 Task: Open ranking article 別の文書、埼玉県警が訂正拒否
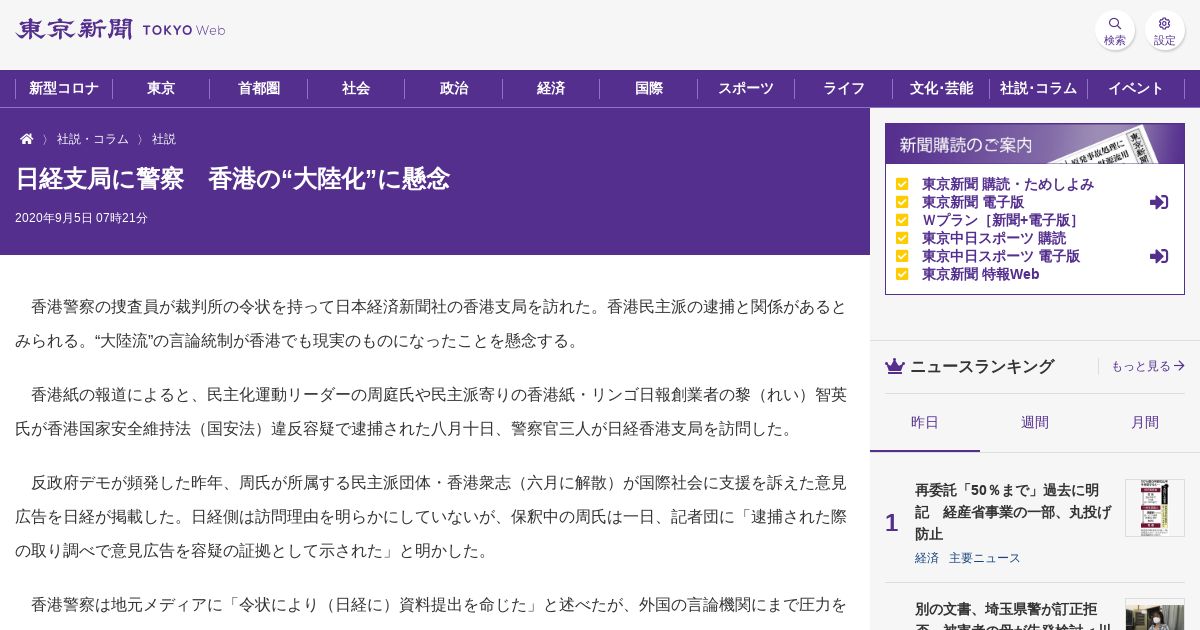[1013, 615]
